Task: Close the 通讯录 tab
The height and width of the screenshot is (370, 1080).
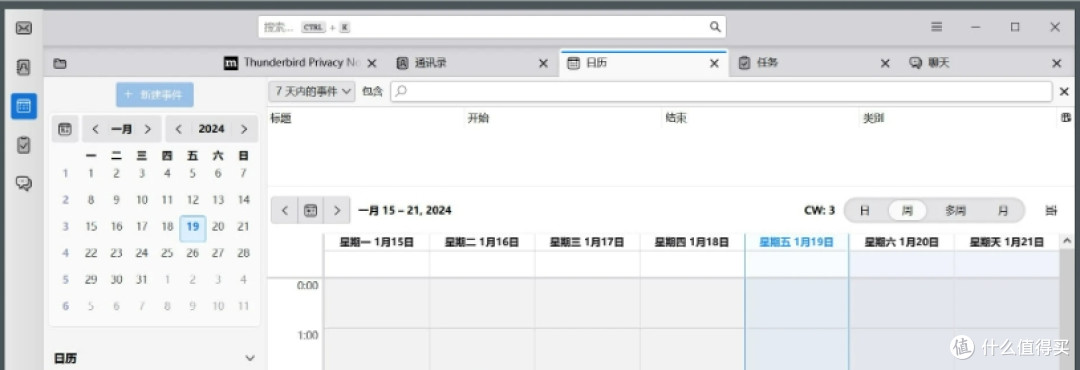Action: (543, 63)
